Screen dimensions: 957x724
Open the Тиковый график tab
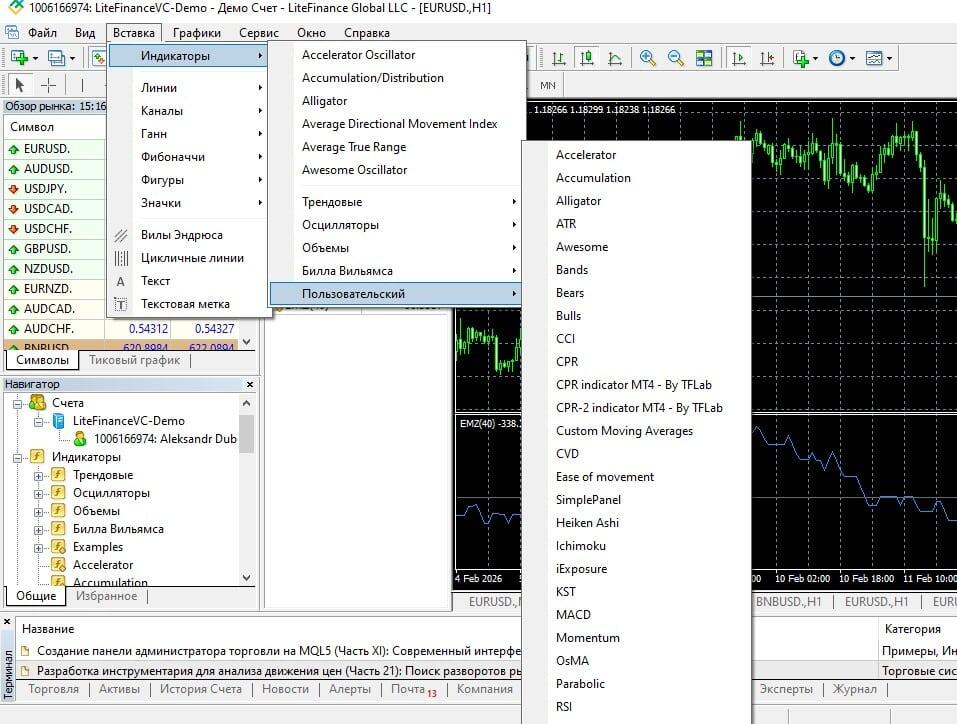point(134,360)
